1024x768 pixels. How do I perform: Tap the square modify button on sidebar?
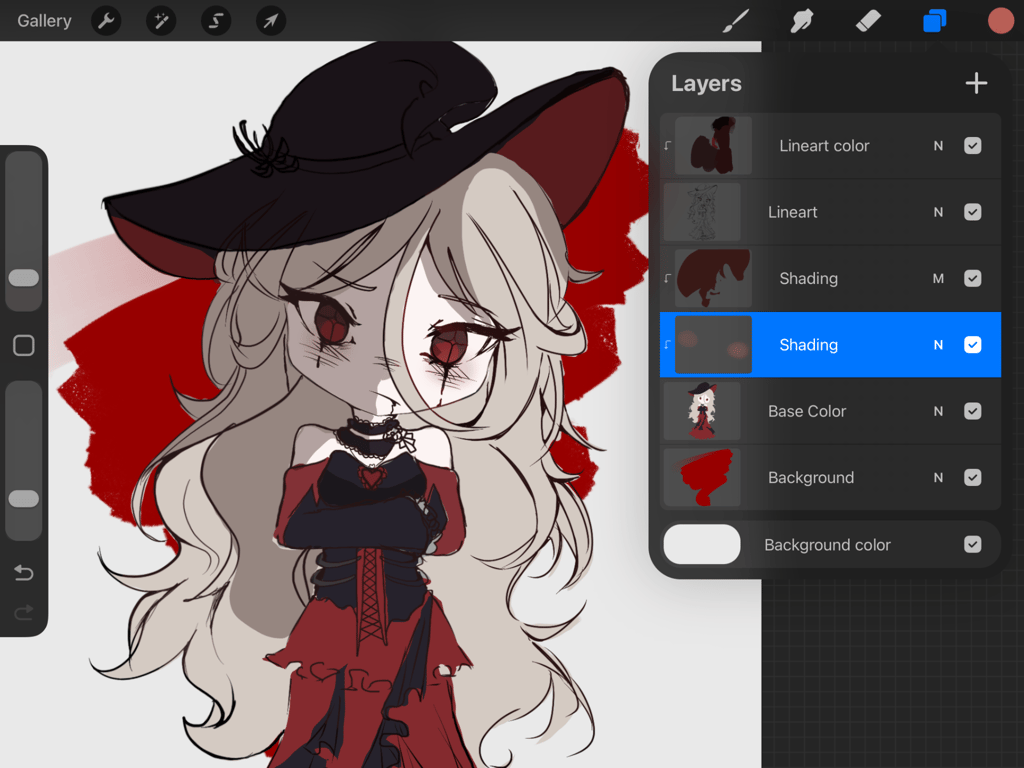tap(24, 345)
